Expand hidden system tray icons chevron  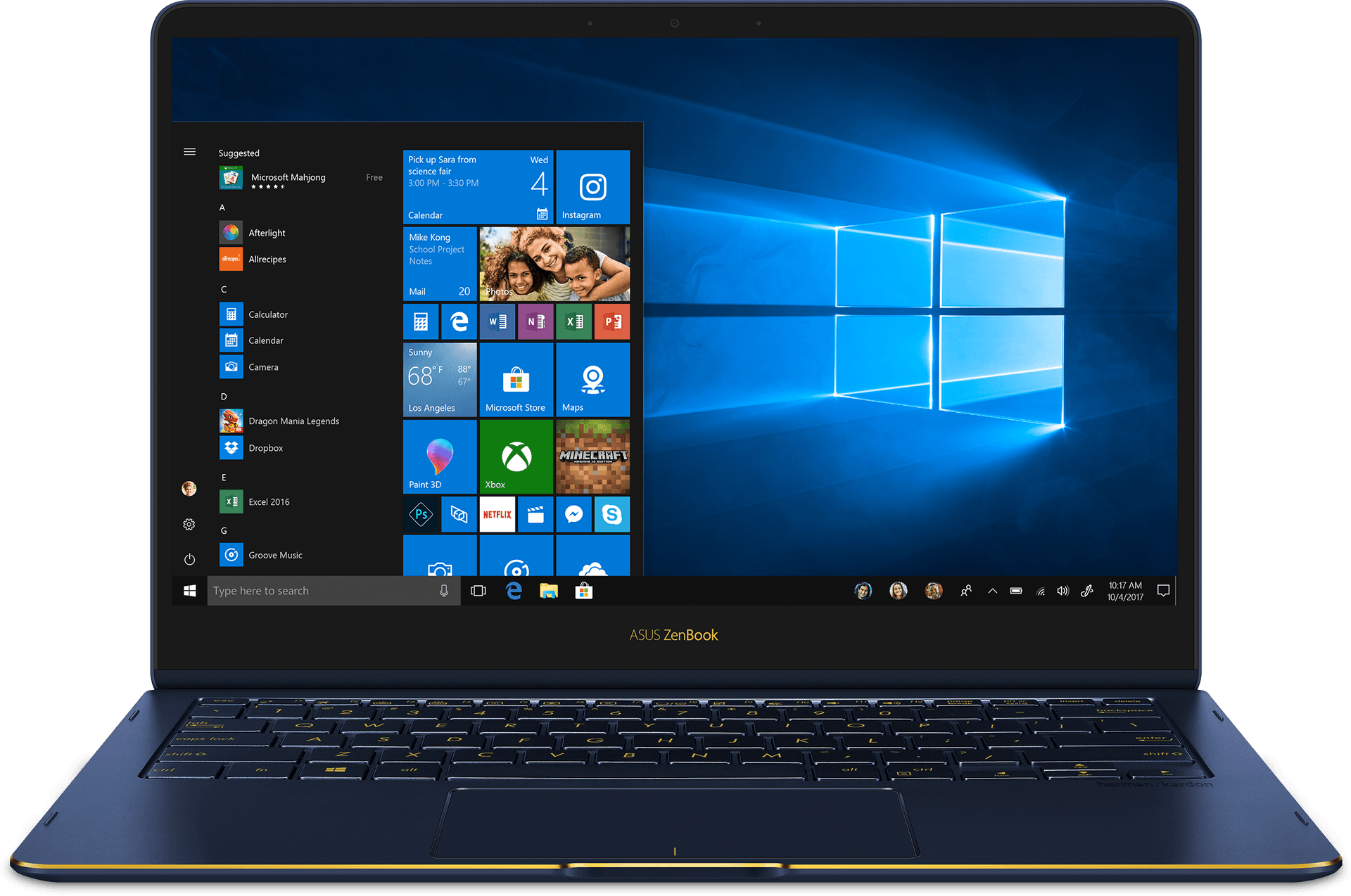(992, 591)
